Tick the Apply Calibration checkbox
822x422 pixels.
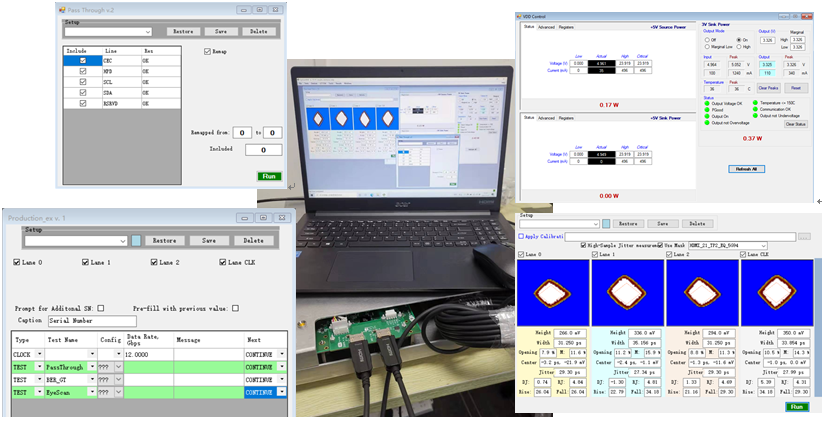click(522, 236)
